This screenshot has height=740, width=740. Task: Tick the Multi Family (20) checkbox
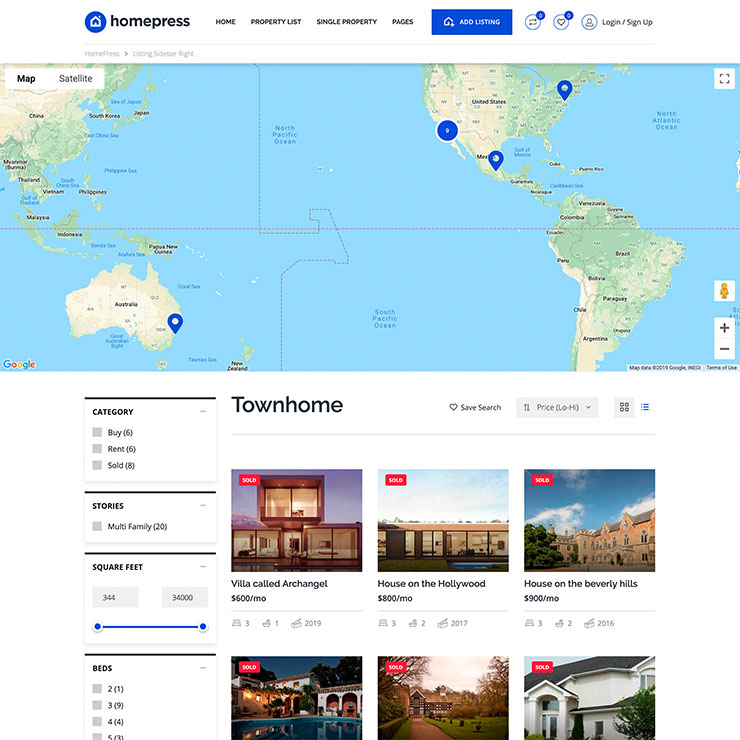coord(97,526)
